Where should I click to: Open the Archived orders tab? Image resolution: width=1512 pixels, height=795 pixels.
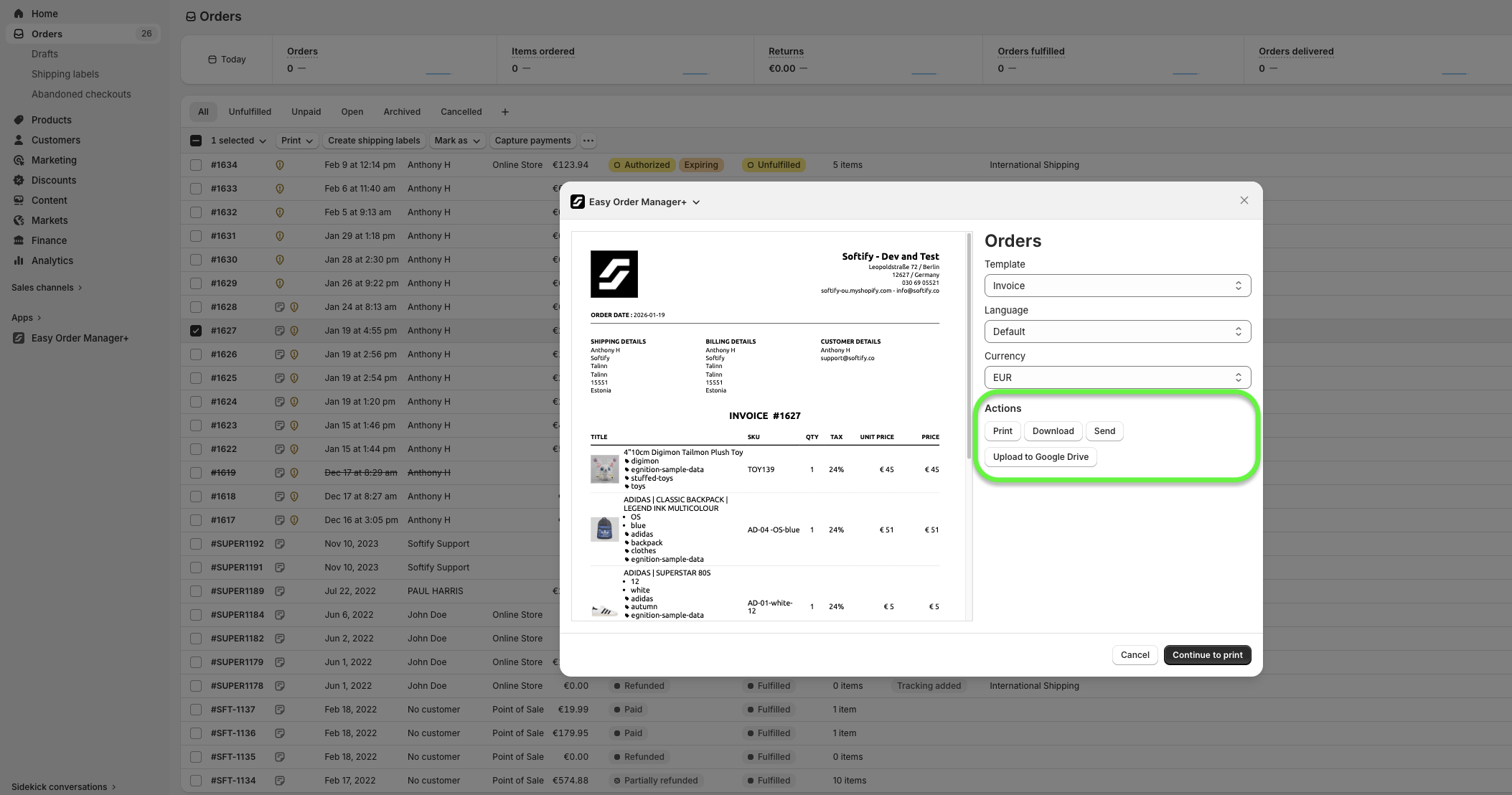pos(401,112)
